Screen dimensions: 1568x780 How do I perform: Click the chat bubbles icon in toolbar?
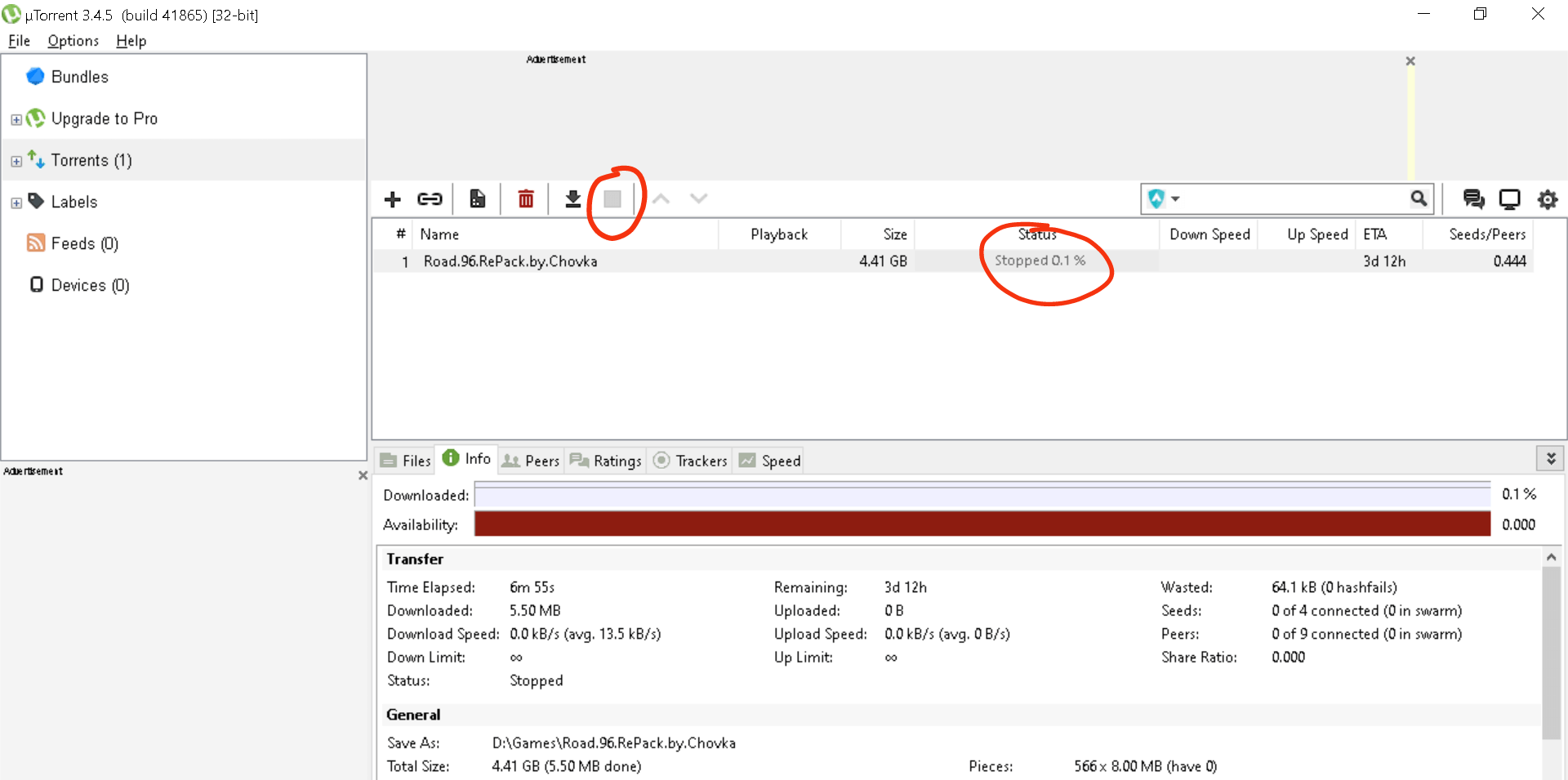(x=1473, y=199)
